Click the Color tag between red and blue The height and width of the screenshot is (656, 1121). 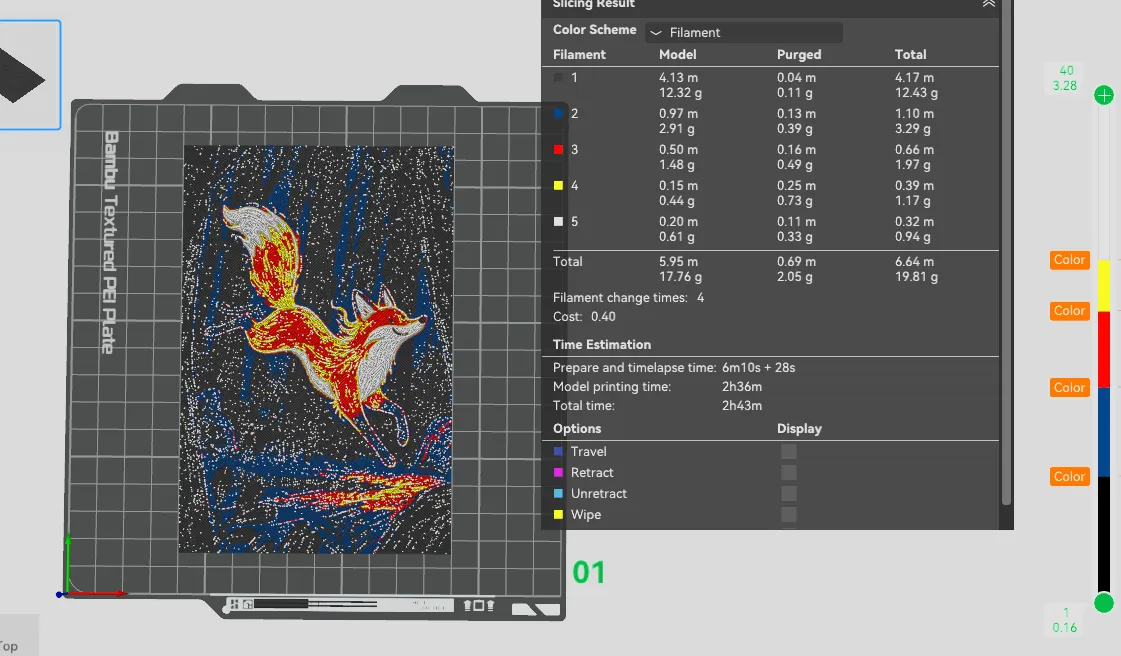tap(1070, 387)
